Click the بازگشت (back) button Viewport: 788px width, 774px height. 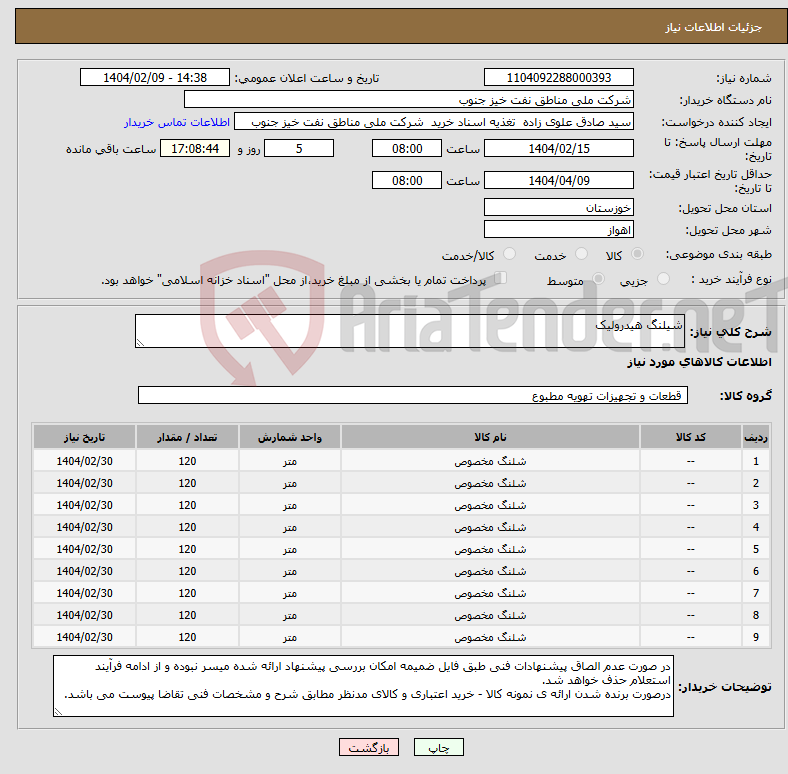pyautogui.click(x=369, y=747)
